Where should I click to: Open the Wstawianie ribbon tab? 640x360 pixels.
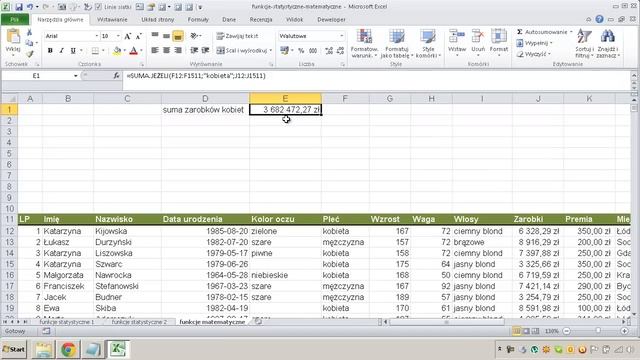(x=112, y=20)
